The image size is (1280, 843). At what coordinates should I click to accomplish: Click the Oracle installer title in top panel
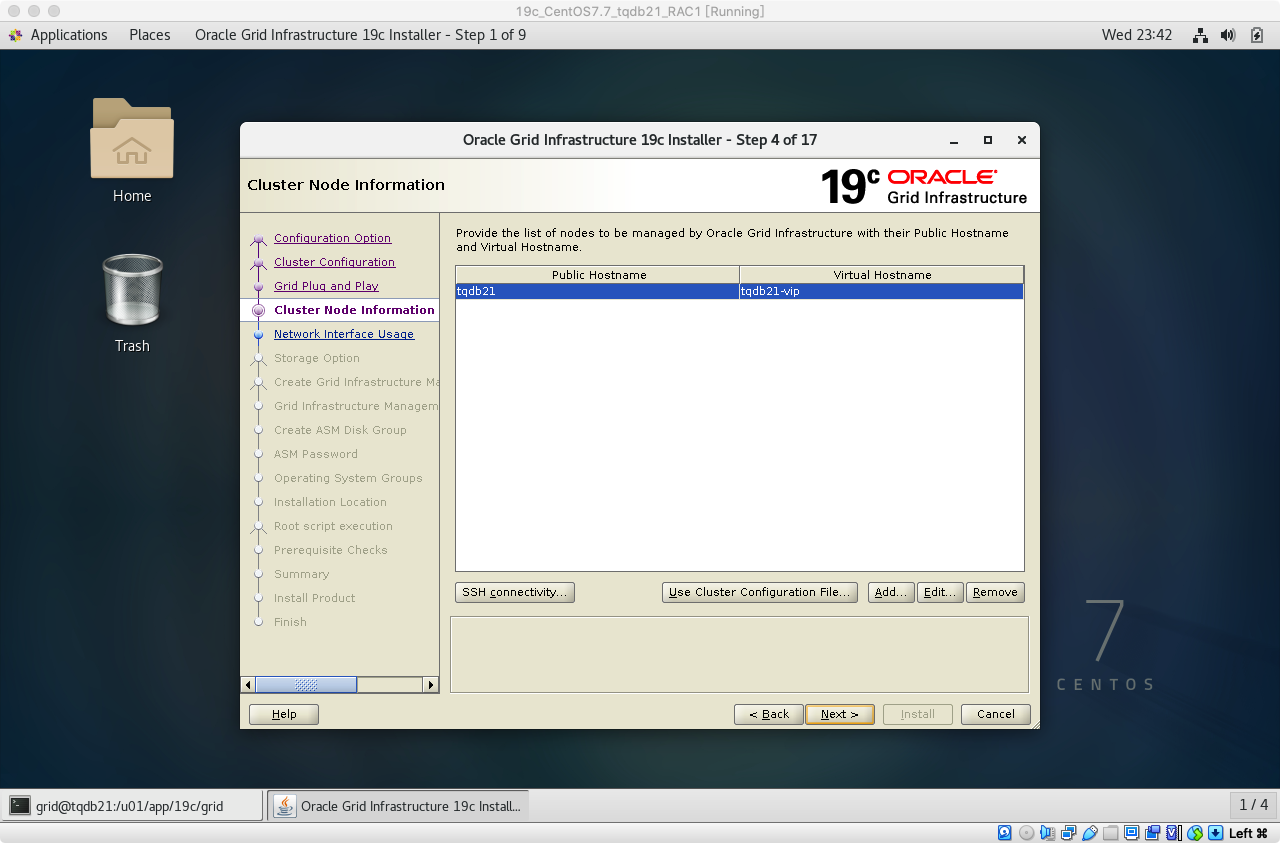[360, 35]
